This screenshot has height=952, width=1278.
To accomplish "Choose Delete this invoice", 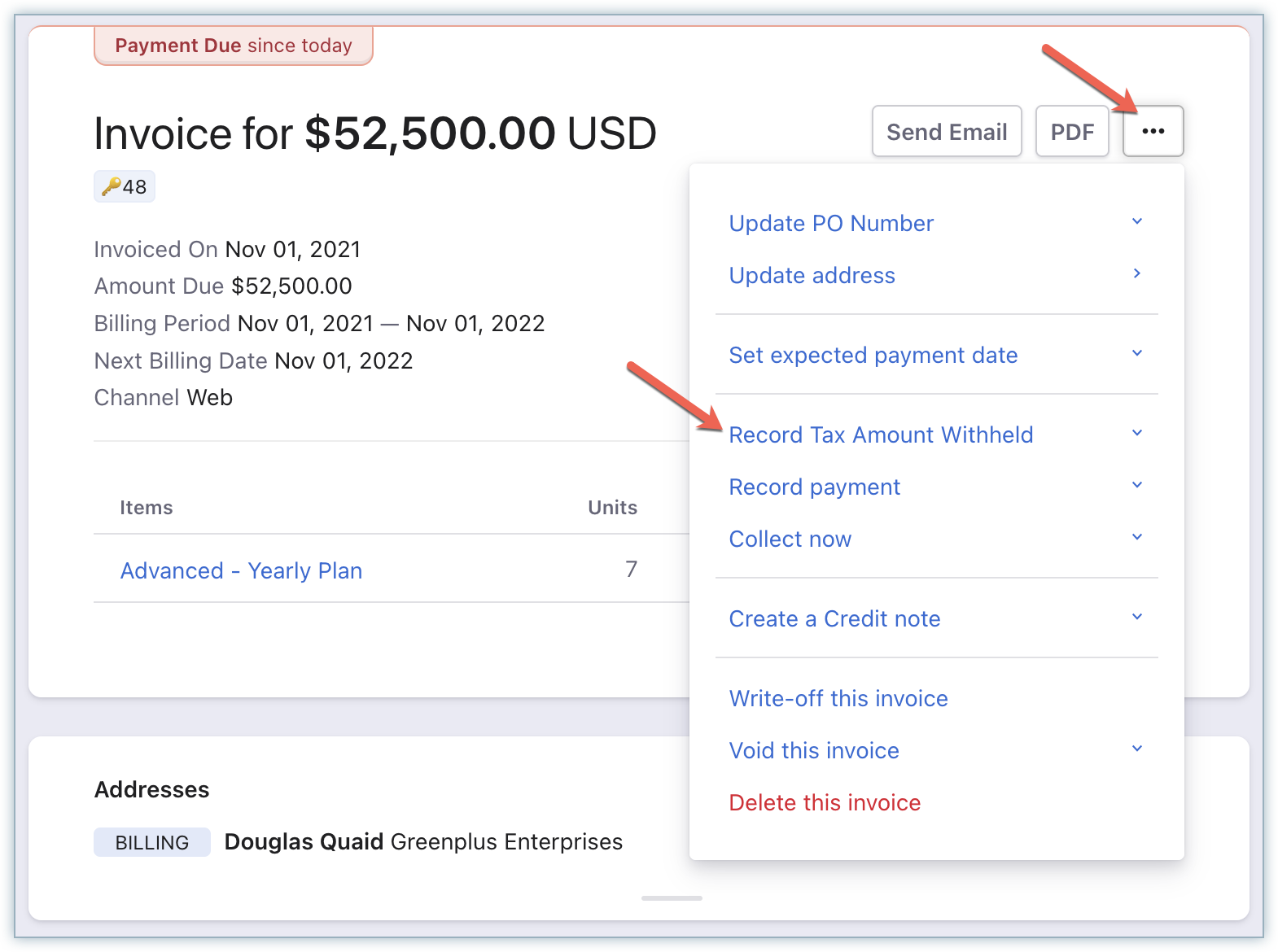I will (825, 803).
